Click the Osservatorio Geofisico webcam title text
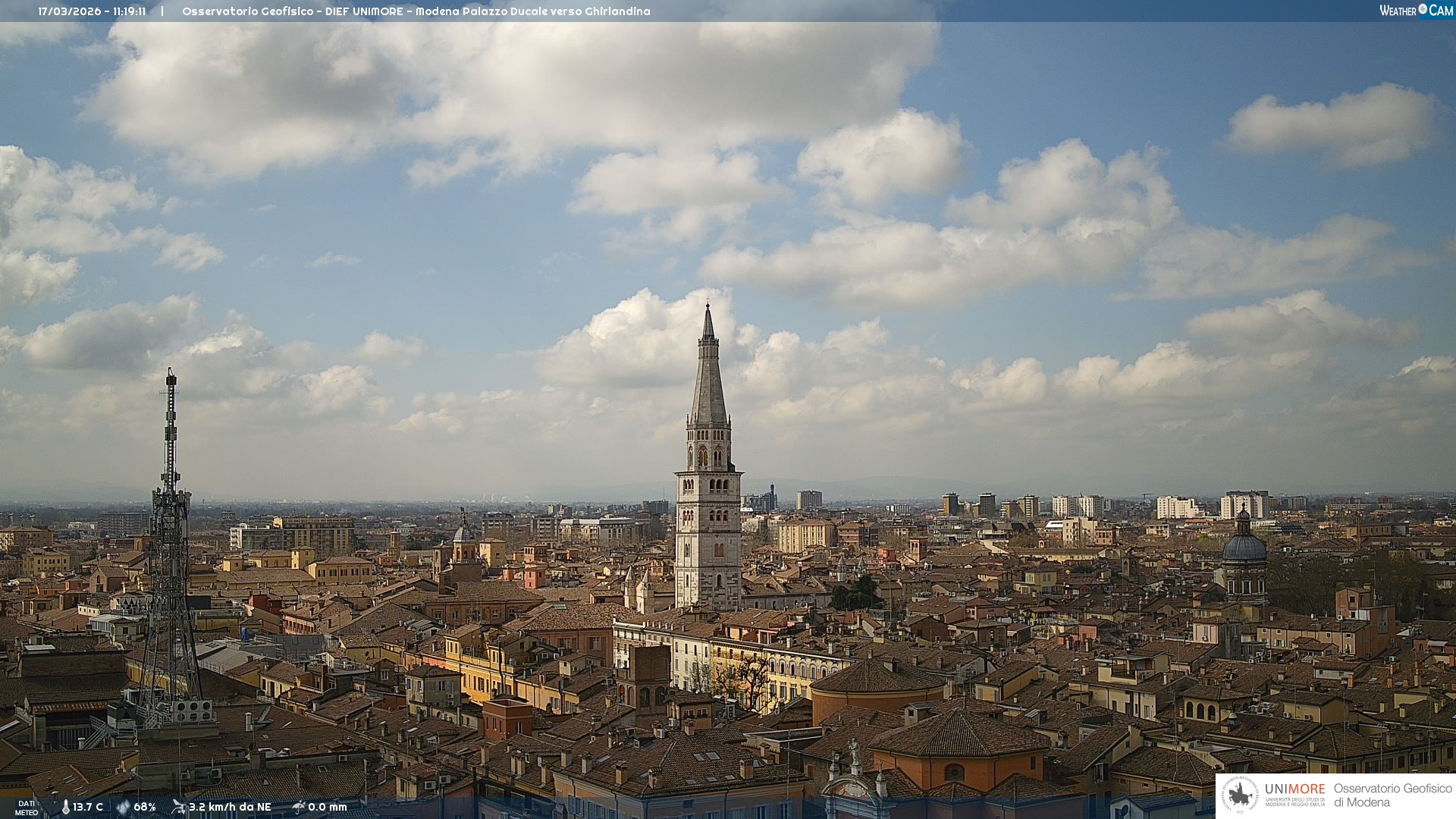This screenshot has height=819, width=1456. pyautogui.click(x=416, y=11)
